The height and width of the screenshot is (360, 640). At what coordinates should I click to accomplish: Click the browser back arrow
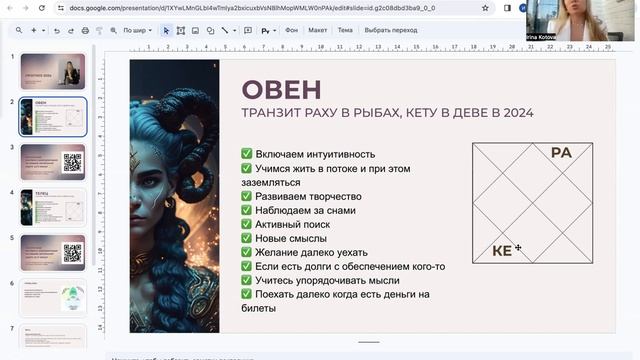coord(10,8)
